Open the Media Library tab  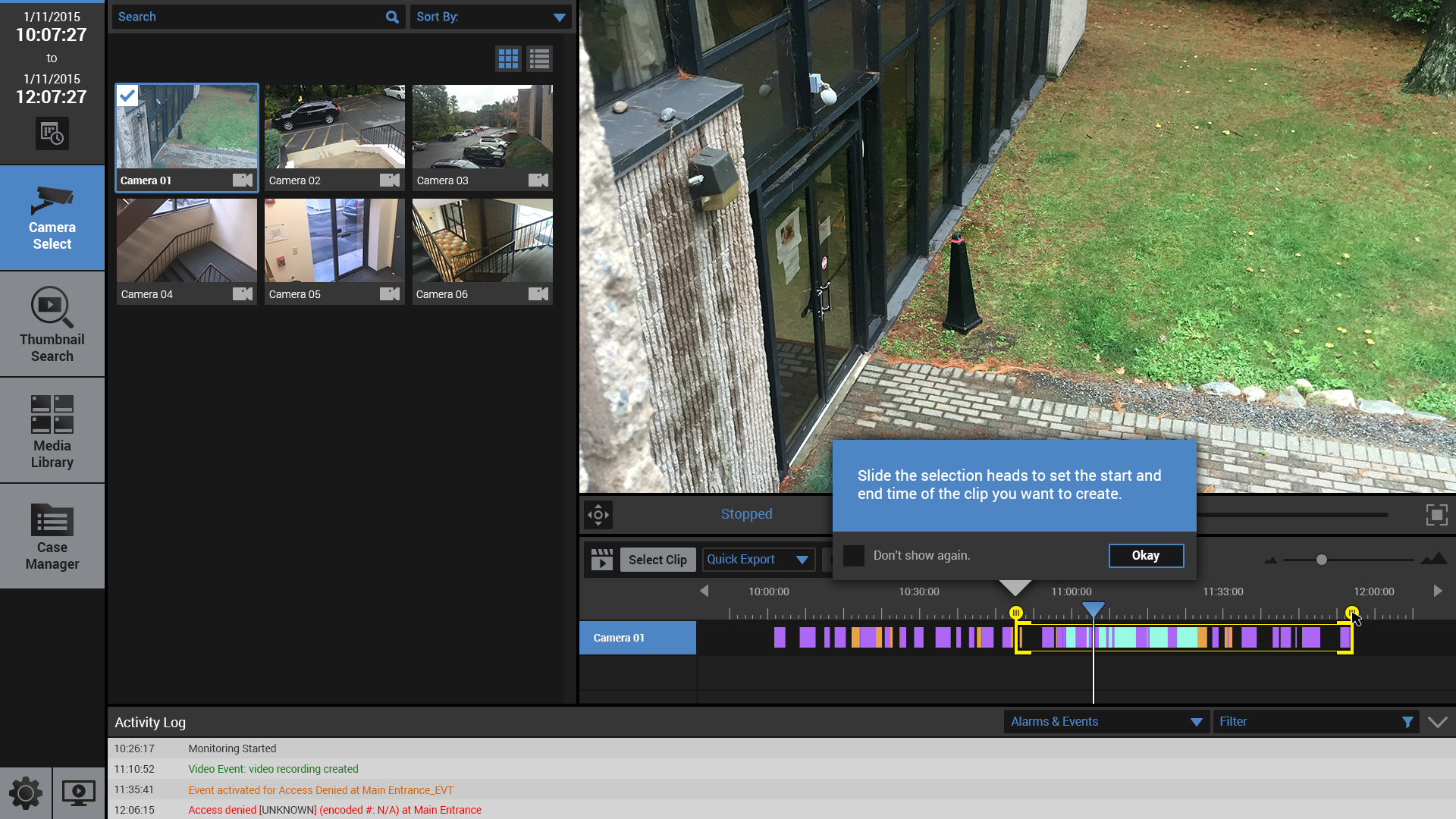52,431
